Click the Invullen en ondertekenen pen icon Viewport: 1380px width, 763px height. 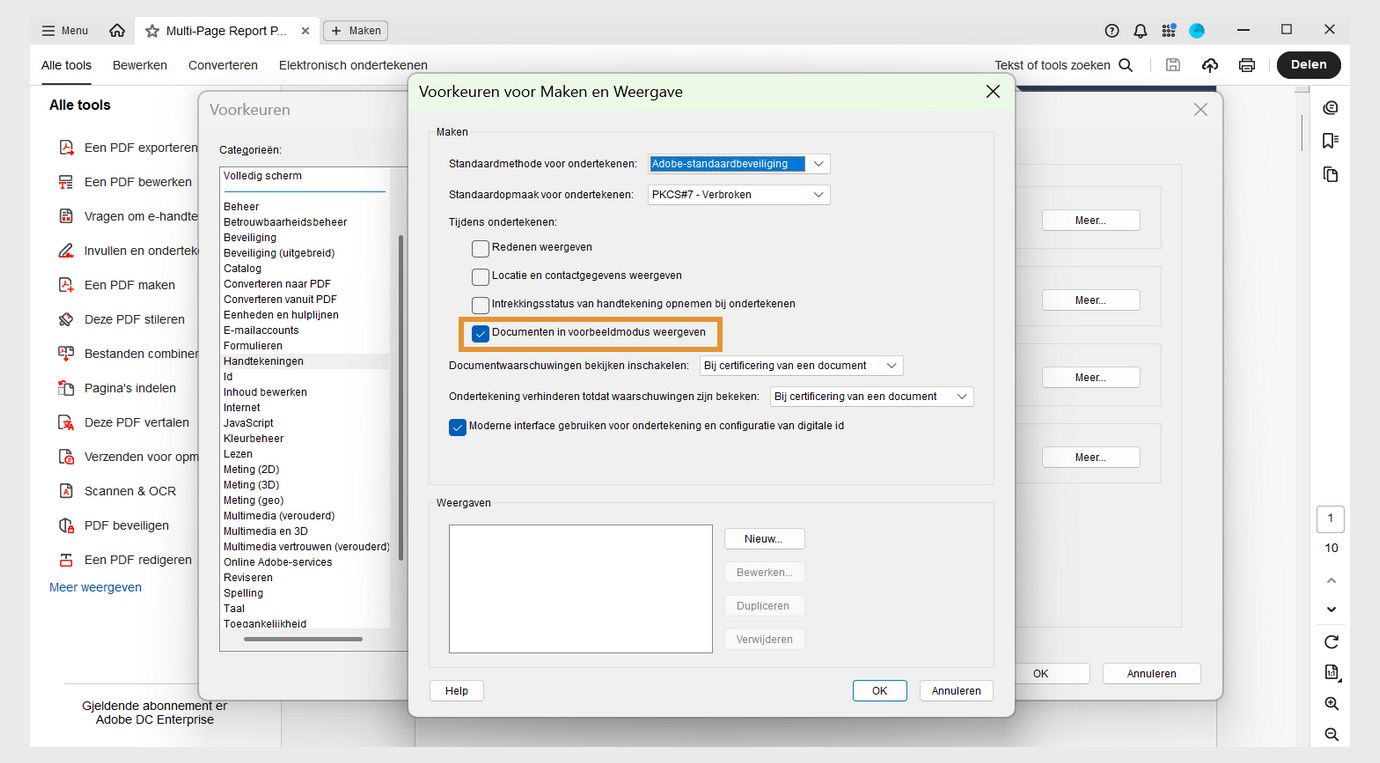pos(66,251)
